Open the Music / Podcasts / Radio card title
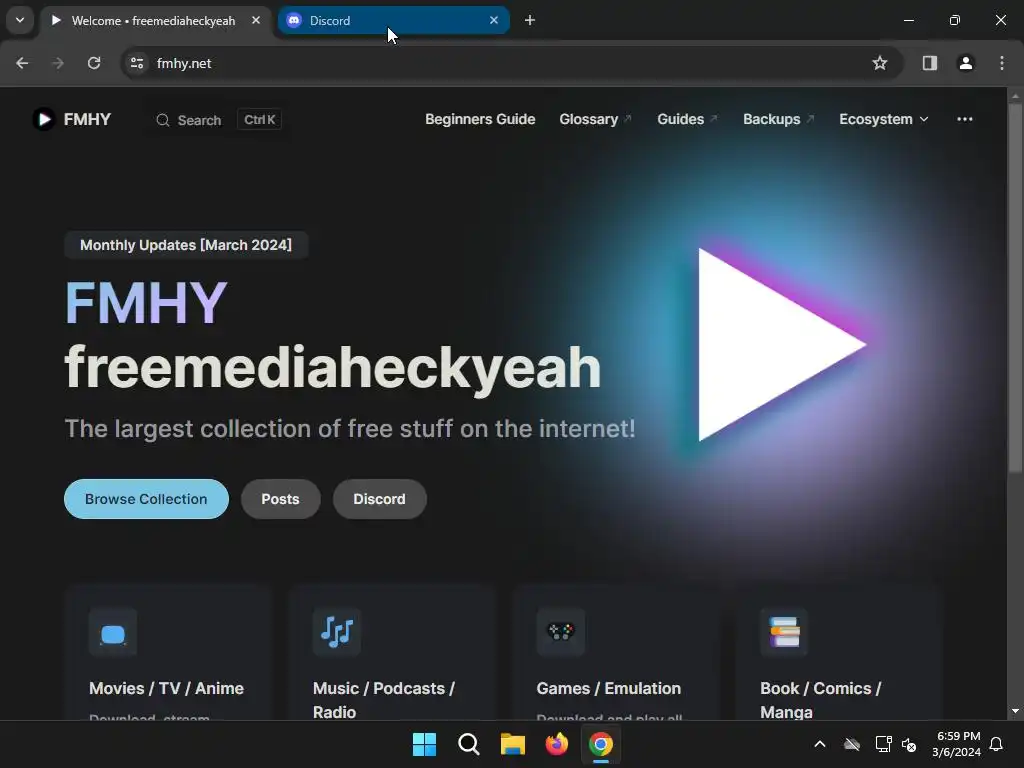 (384, 700)
